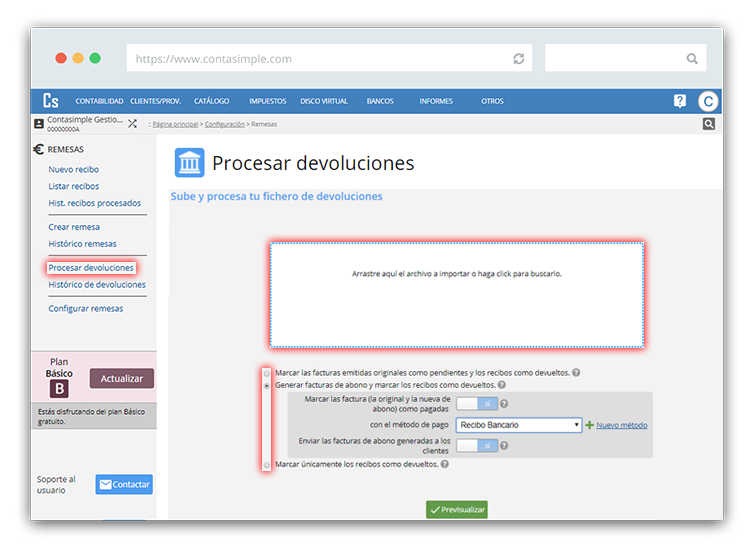The height and width of the screenshot is (552, 750).
Task: Click the green plus icon for new method
Action: (590, 425)
